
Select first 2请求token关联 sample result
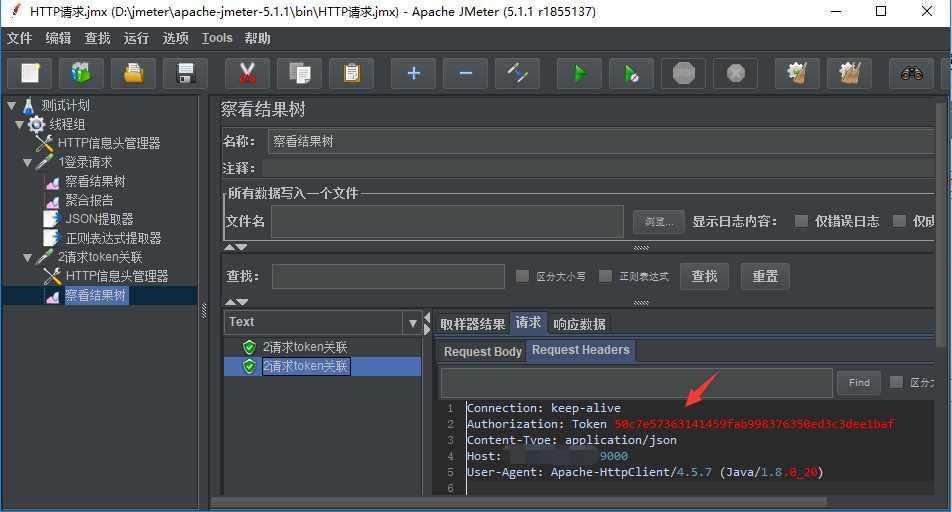pos(295,347)
